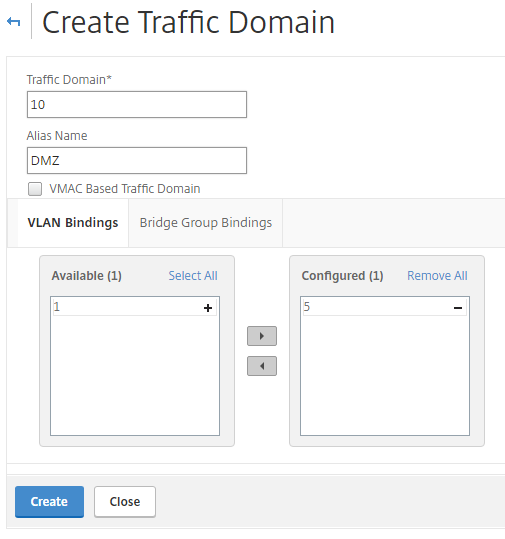The width and height of the screenshot is (505, 539).
Task: Click empty area of Configured list box
Action: [x=385, y=375]
